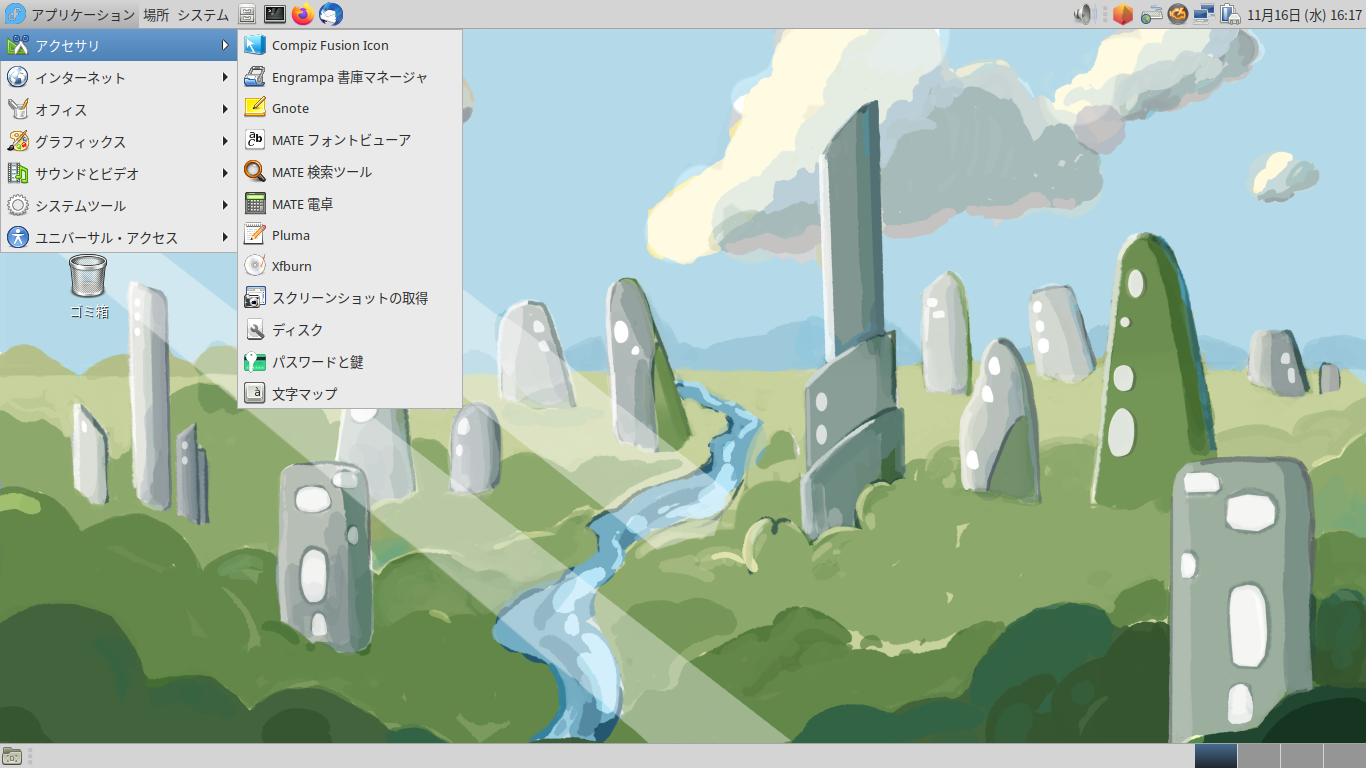Expand サウンドとビデオ submenu

pyautogui.click(x=119, y=174)
